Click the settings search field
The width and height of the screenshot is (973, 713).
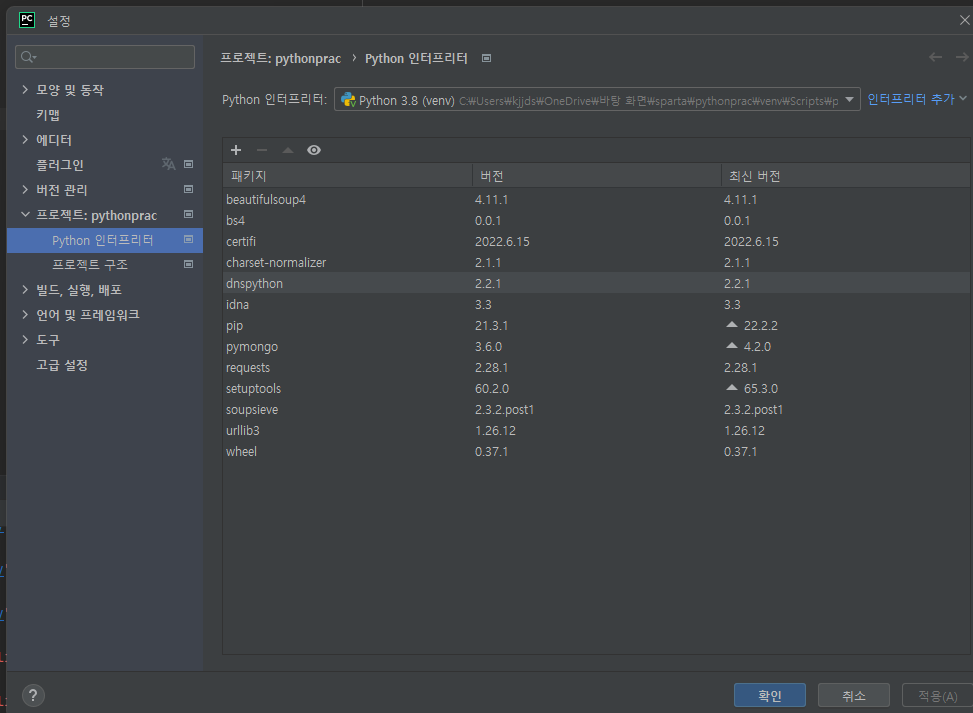click(105, 57)
